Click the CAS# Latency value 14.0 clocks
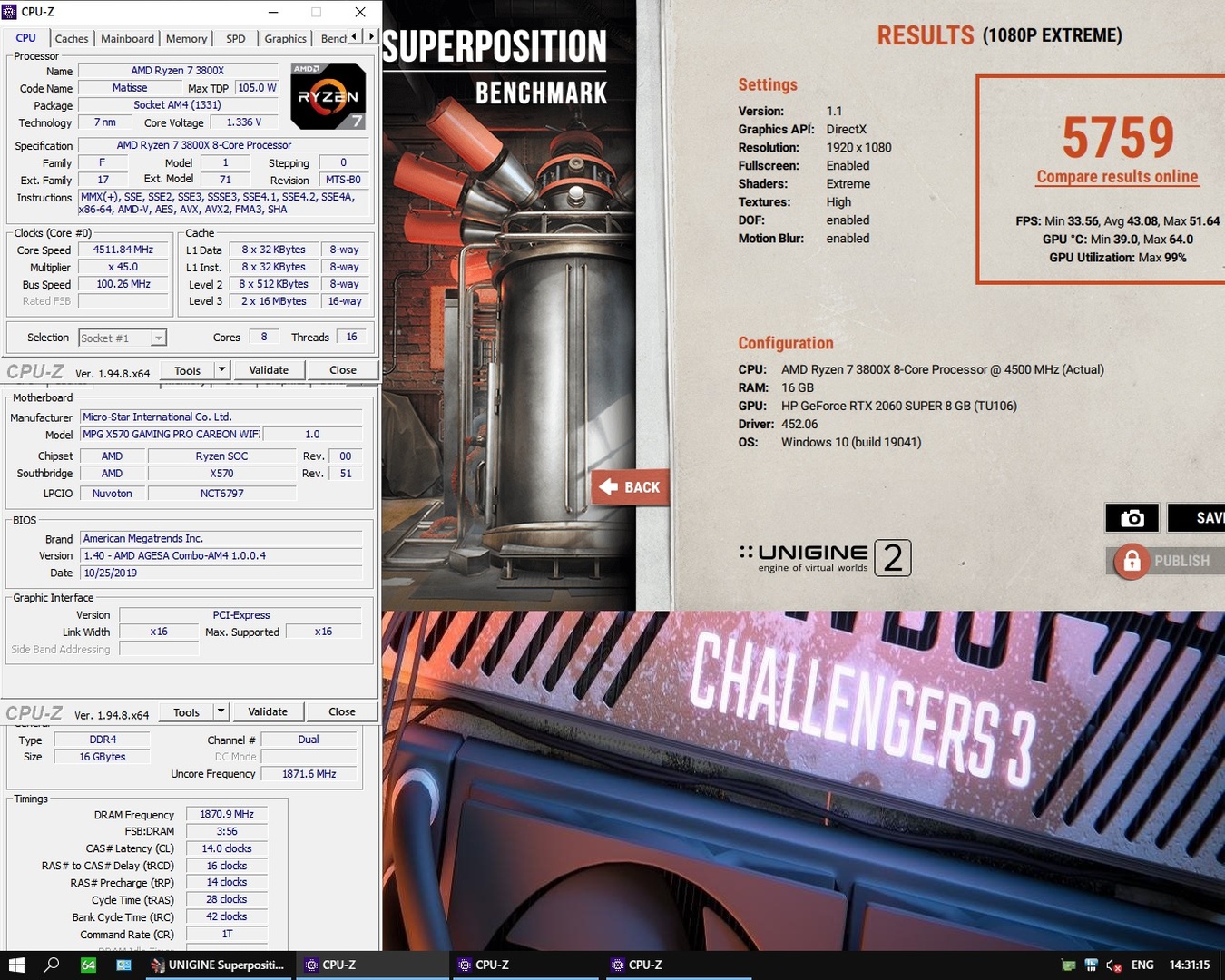Image resolution: width=1225 pixels, height=980 pixels. 227,849
